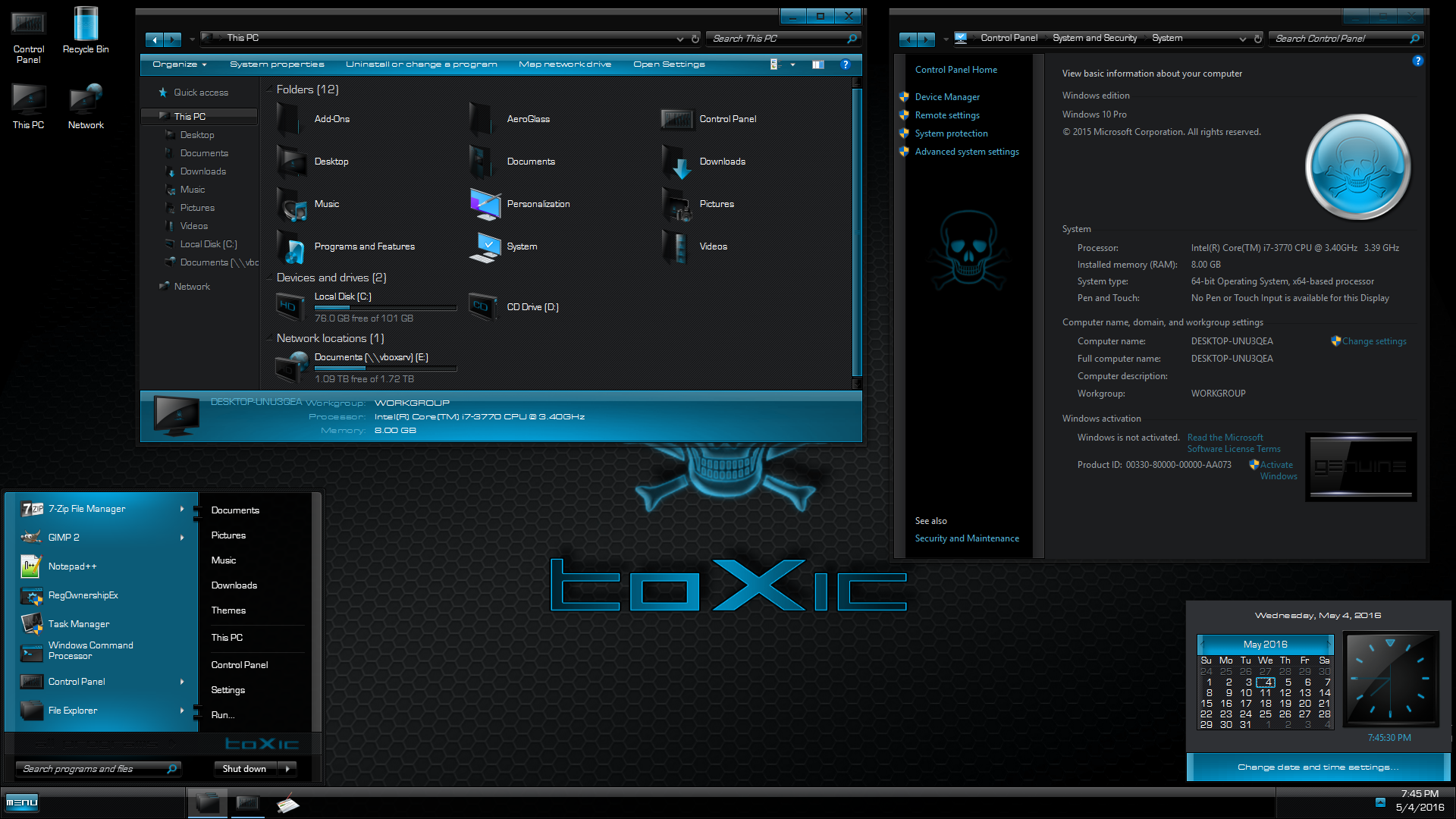Open the Control Panel desktop icon
This screenshot has height=819, width=1456.
(28, 36)
